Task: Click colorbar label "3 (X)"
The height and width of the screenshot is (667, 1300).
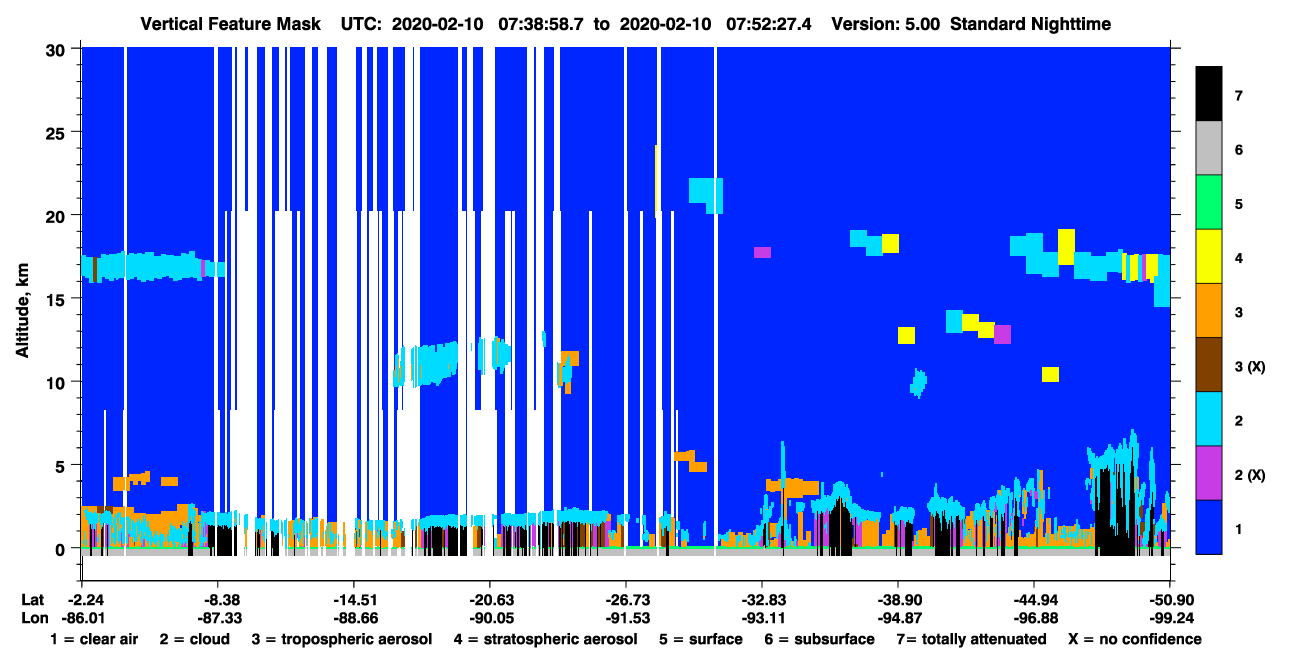Action: point(1249,367)
